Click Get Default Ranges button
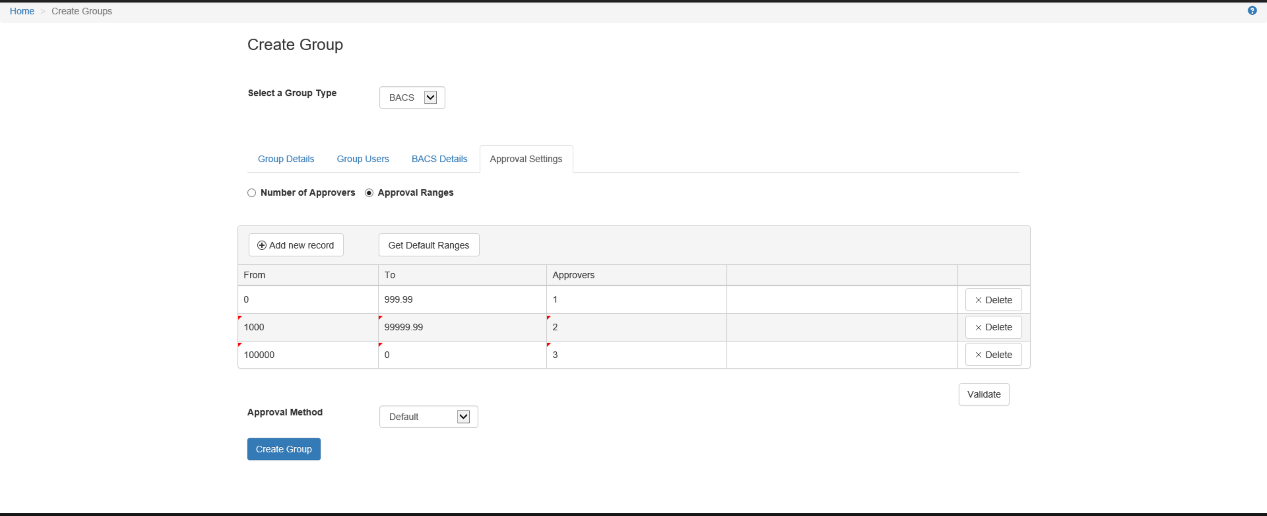 429,245
